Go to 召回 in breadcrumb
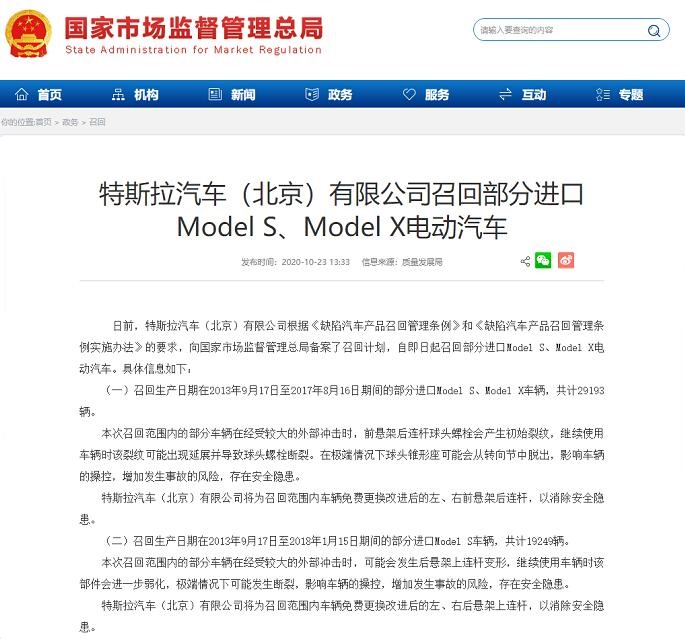685x639 pixels. point(97,122)
